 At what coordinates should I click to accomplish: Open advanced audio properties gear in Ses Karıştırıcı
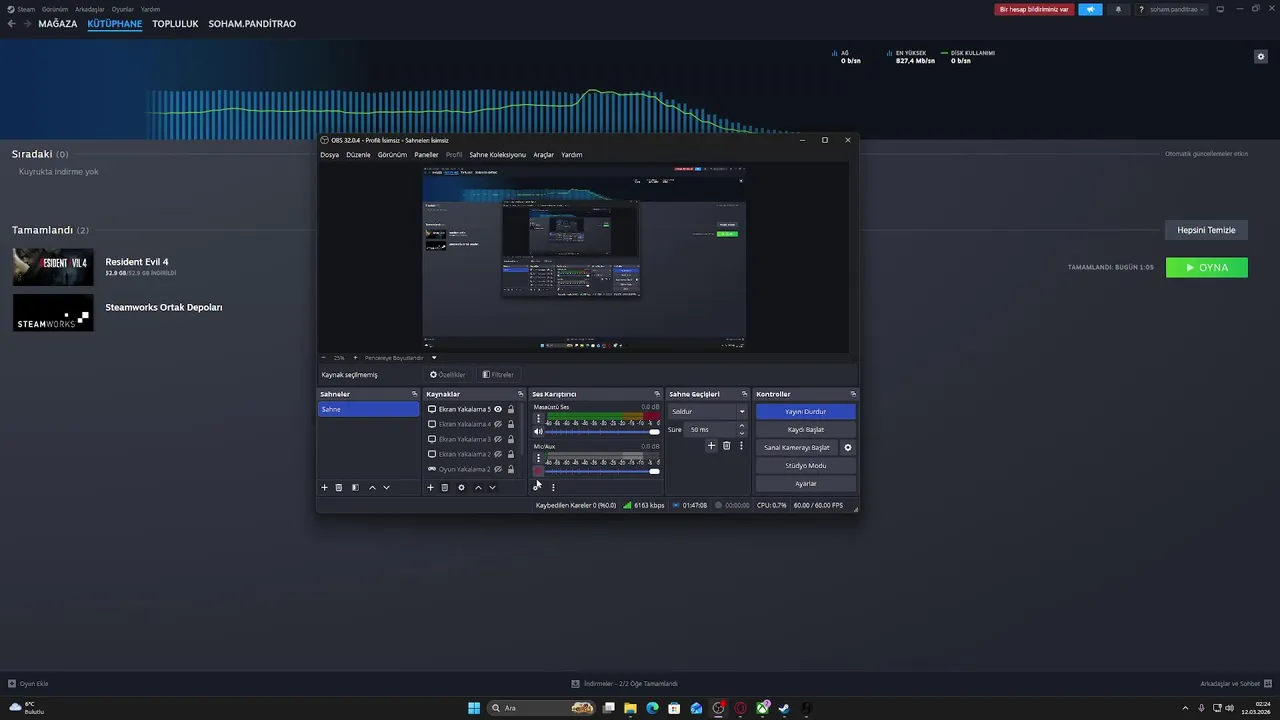tap(536, 487)
